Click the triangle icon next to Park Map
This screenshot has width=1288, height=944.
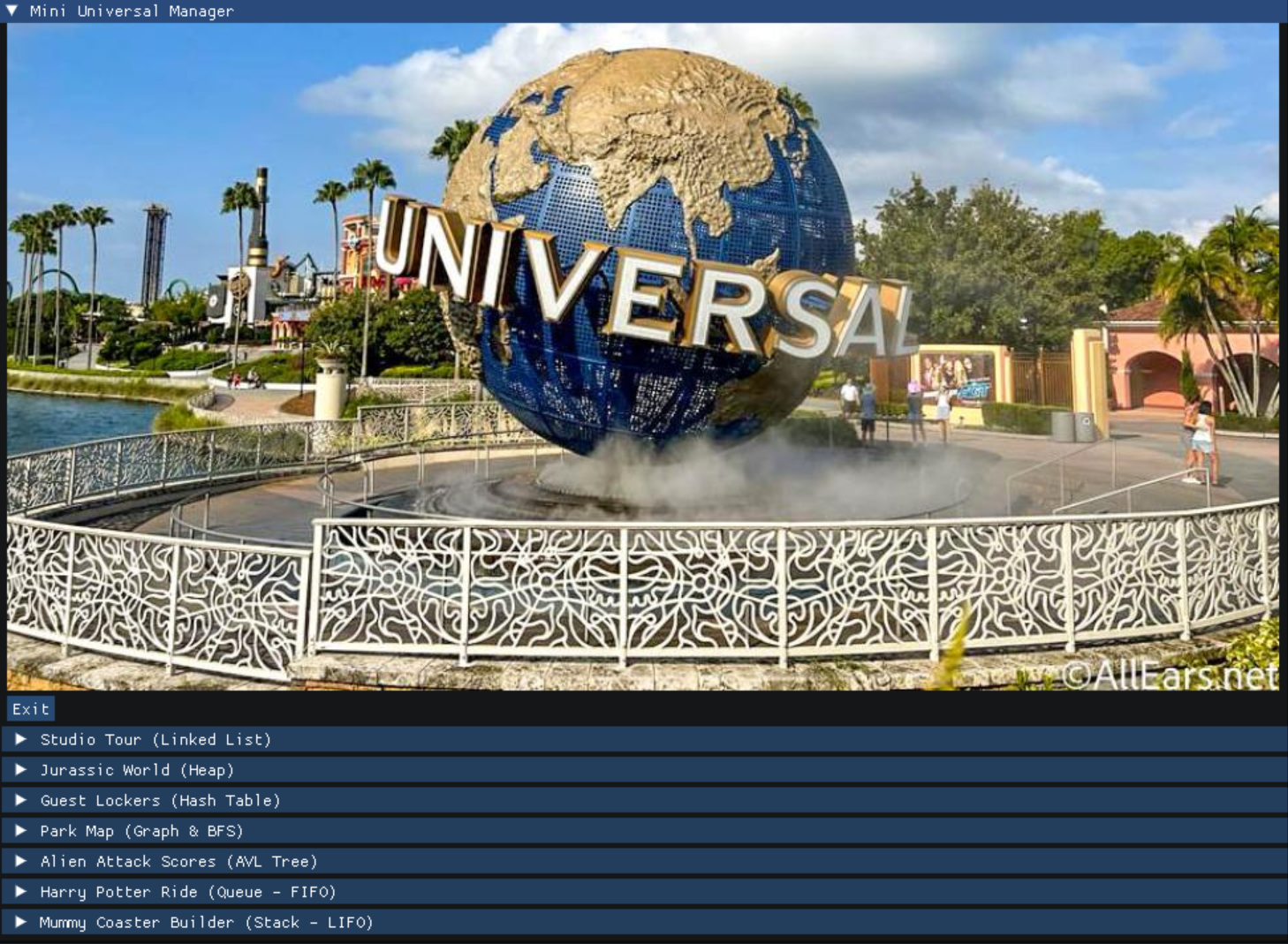[20, 831]
